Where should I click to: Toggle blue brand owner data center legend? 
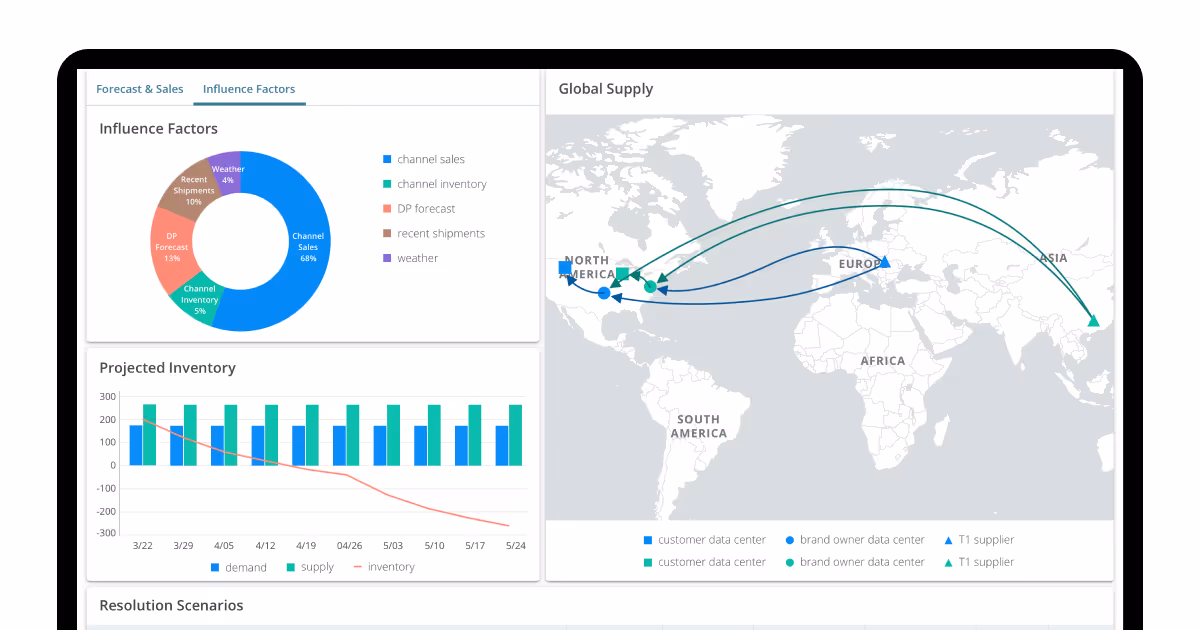coord(855,540)
